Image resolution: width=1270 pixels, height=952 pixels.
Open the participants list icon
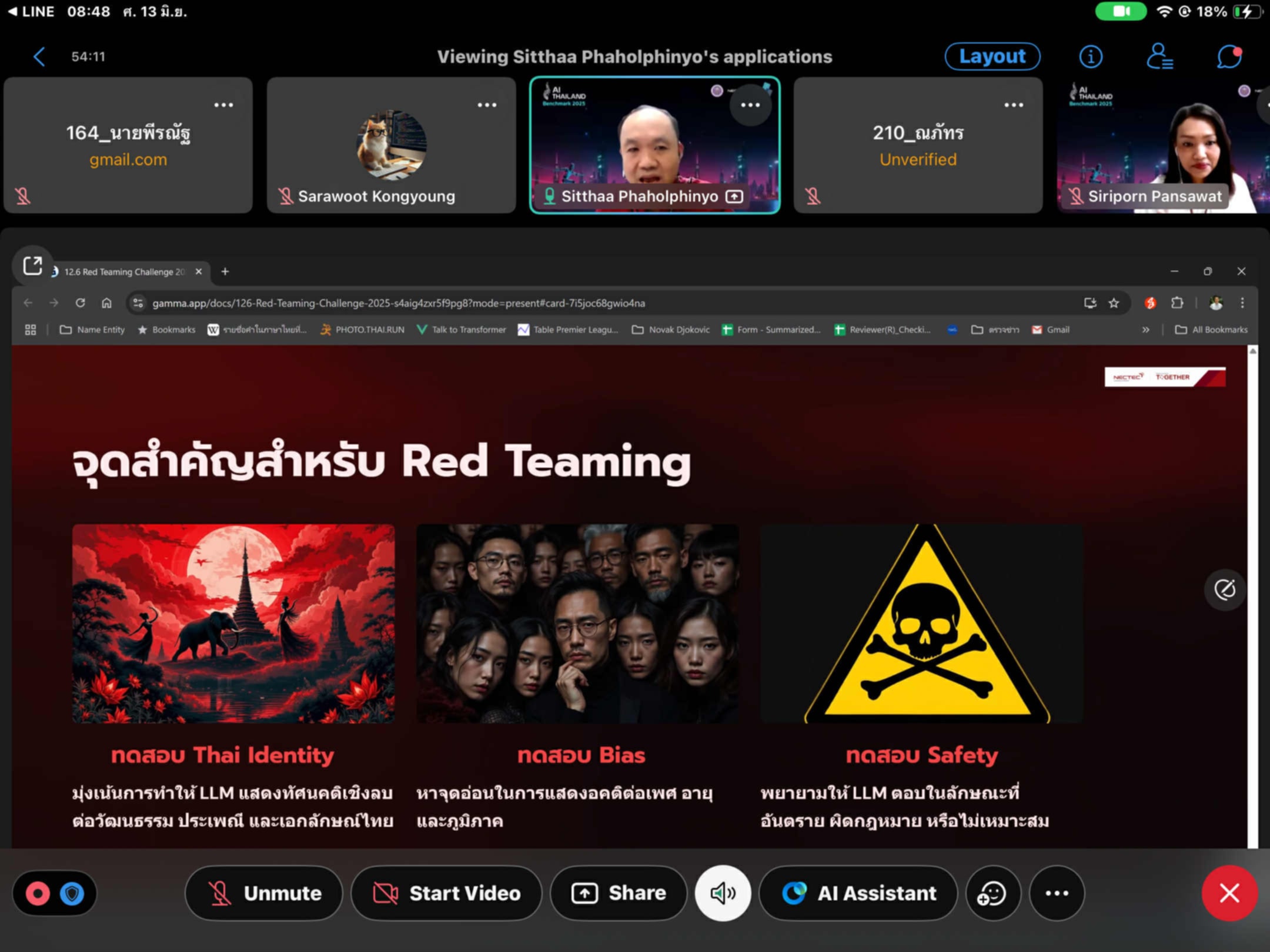(x=1159, y=57)
